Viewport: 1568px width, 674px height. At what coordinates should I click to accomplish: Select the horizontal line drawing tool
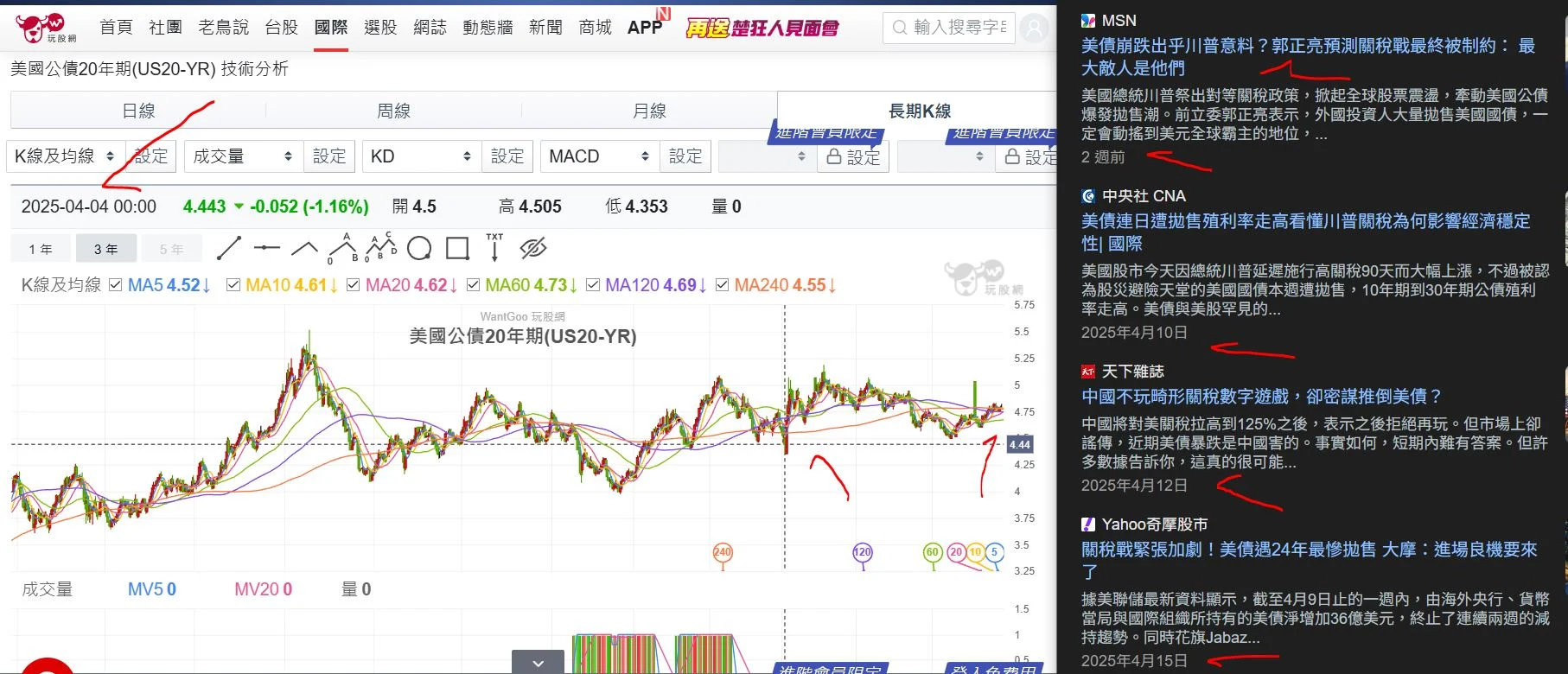click(x=267, y=248)
